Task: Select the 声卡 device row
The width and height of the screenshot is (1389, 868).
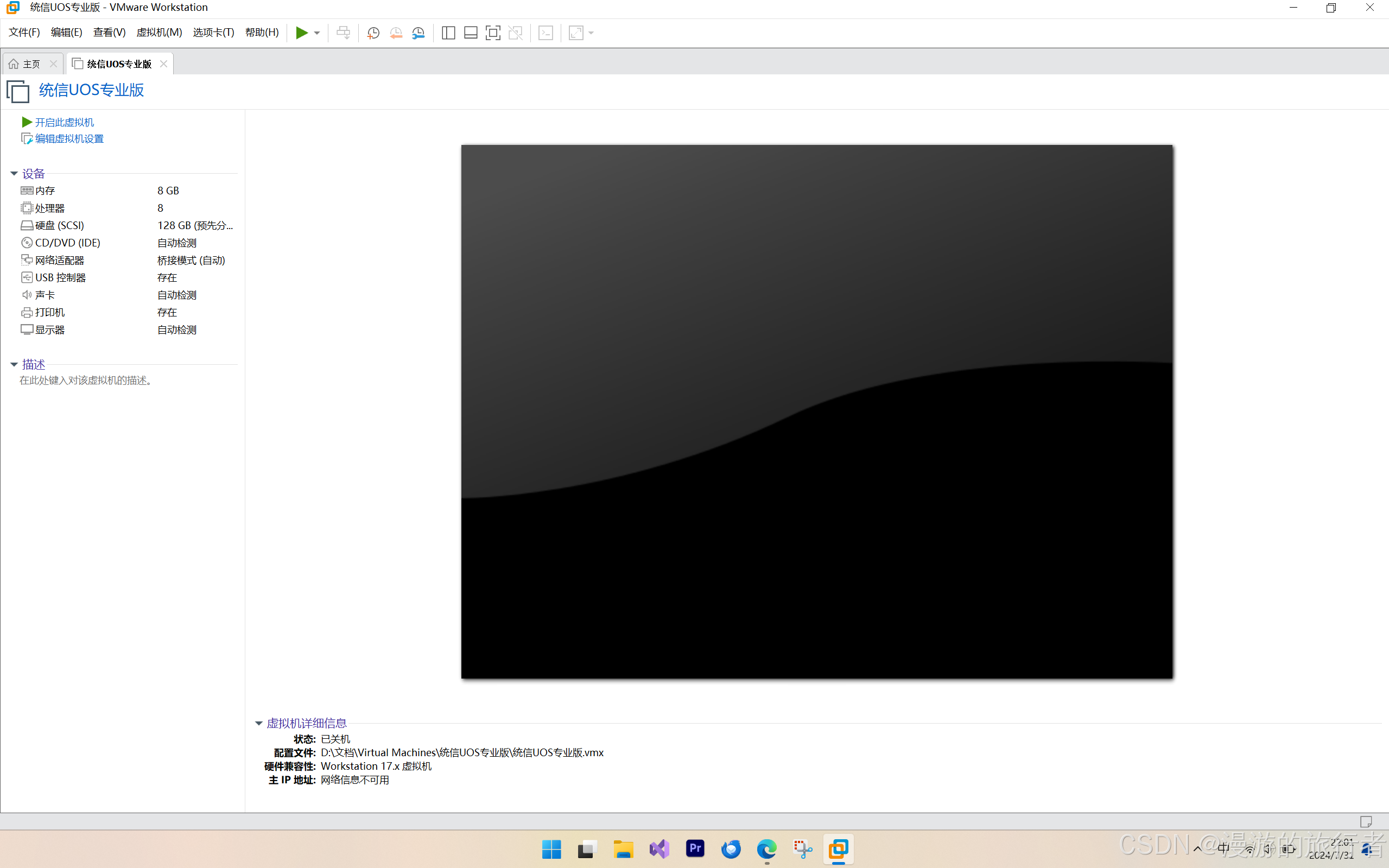Action: pyautogui.click(x=129, y=295)
